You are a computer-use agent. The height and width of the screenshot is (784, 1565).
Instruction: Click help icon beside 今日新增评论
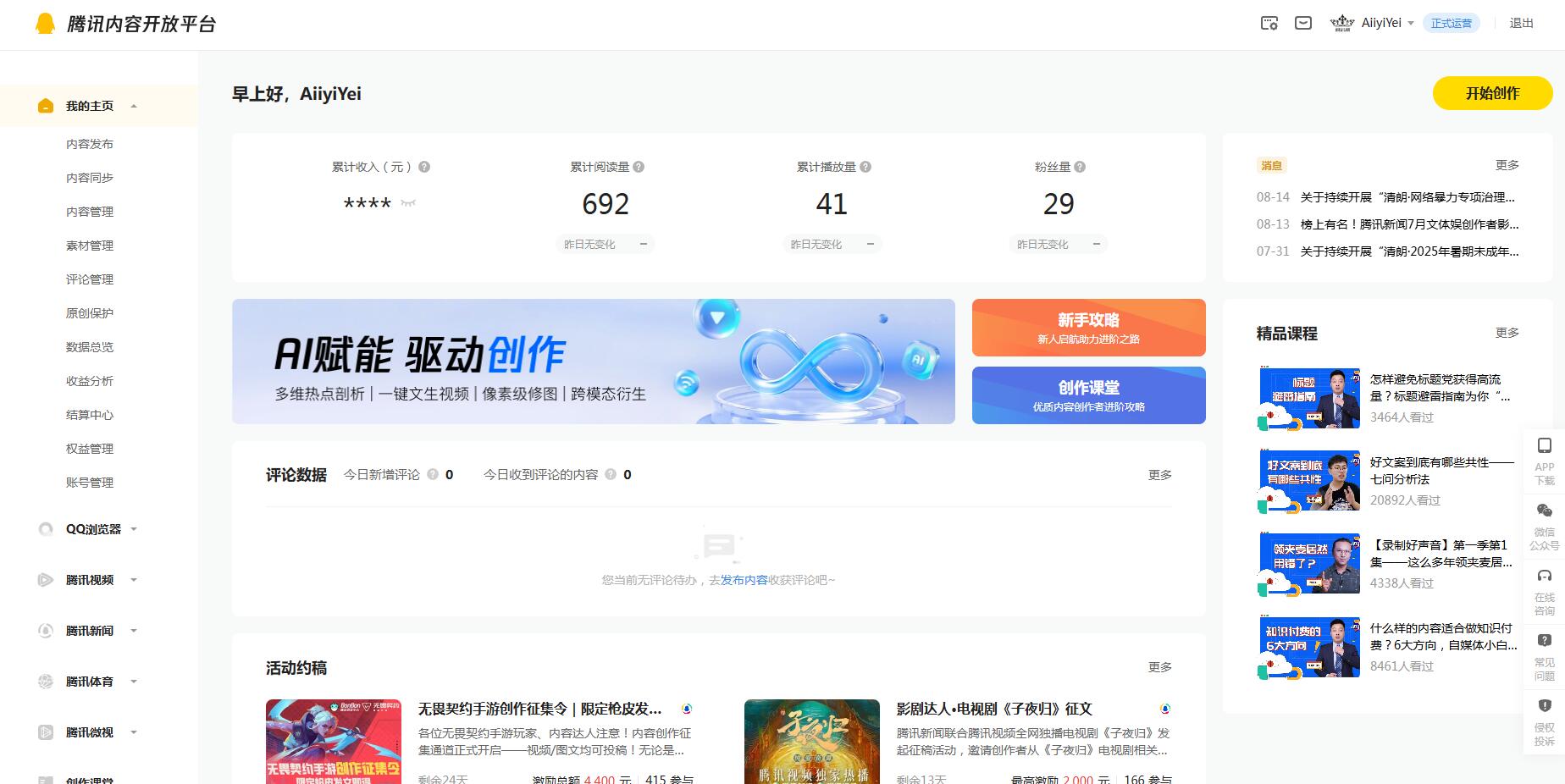[433, 475]
